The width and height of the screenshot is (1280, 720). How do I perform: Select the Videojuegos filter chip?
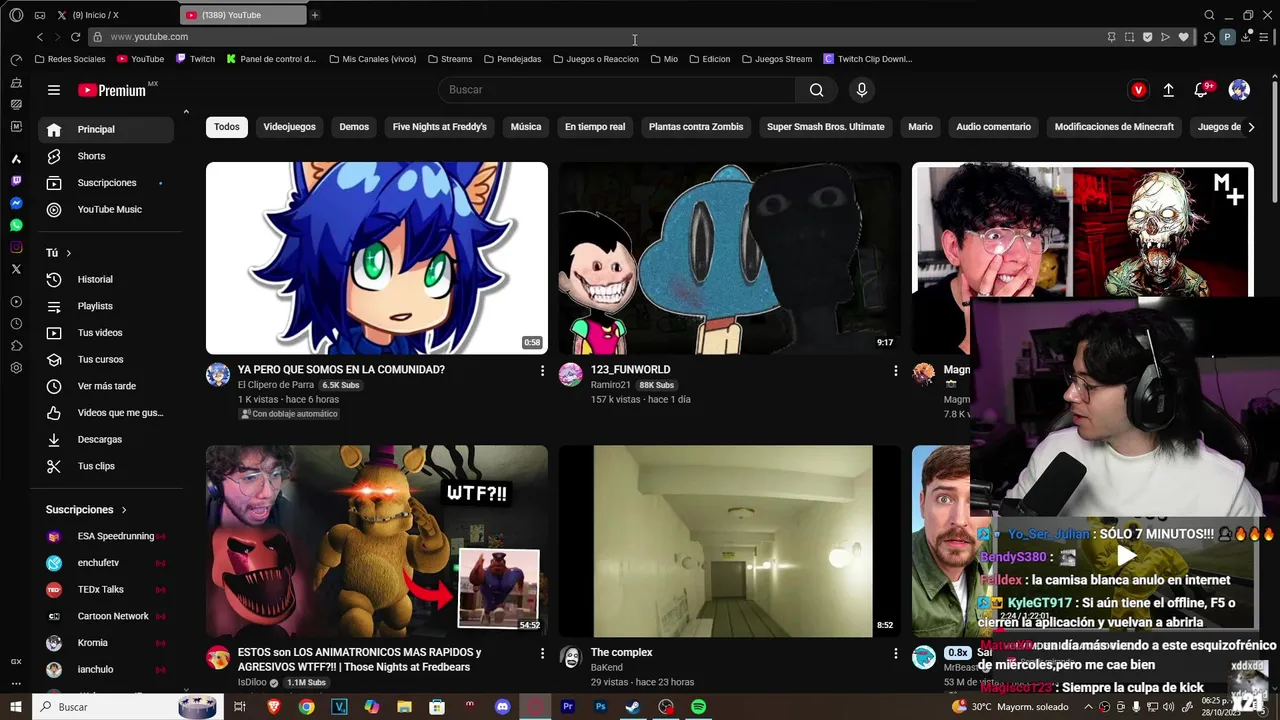289,127
